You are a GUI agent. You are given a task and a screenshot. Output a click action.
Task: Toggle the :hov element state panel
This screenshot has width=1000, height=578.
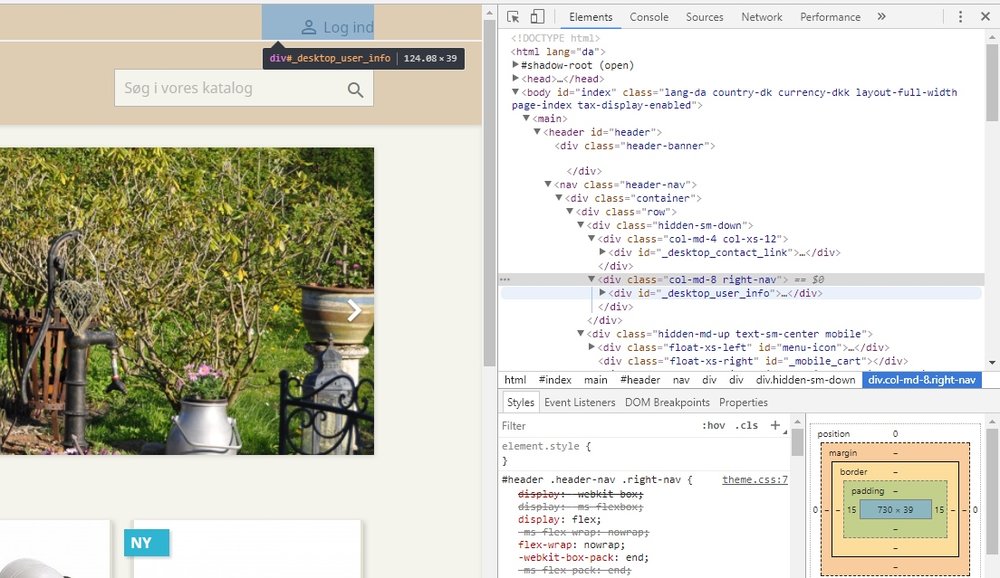[x=714, y=426]
